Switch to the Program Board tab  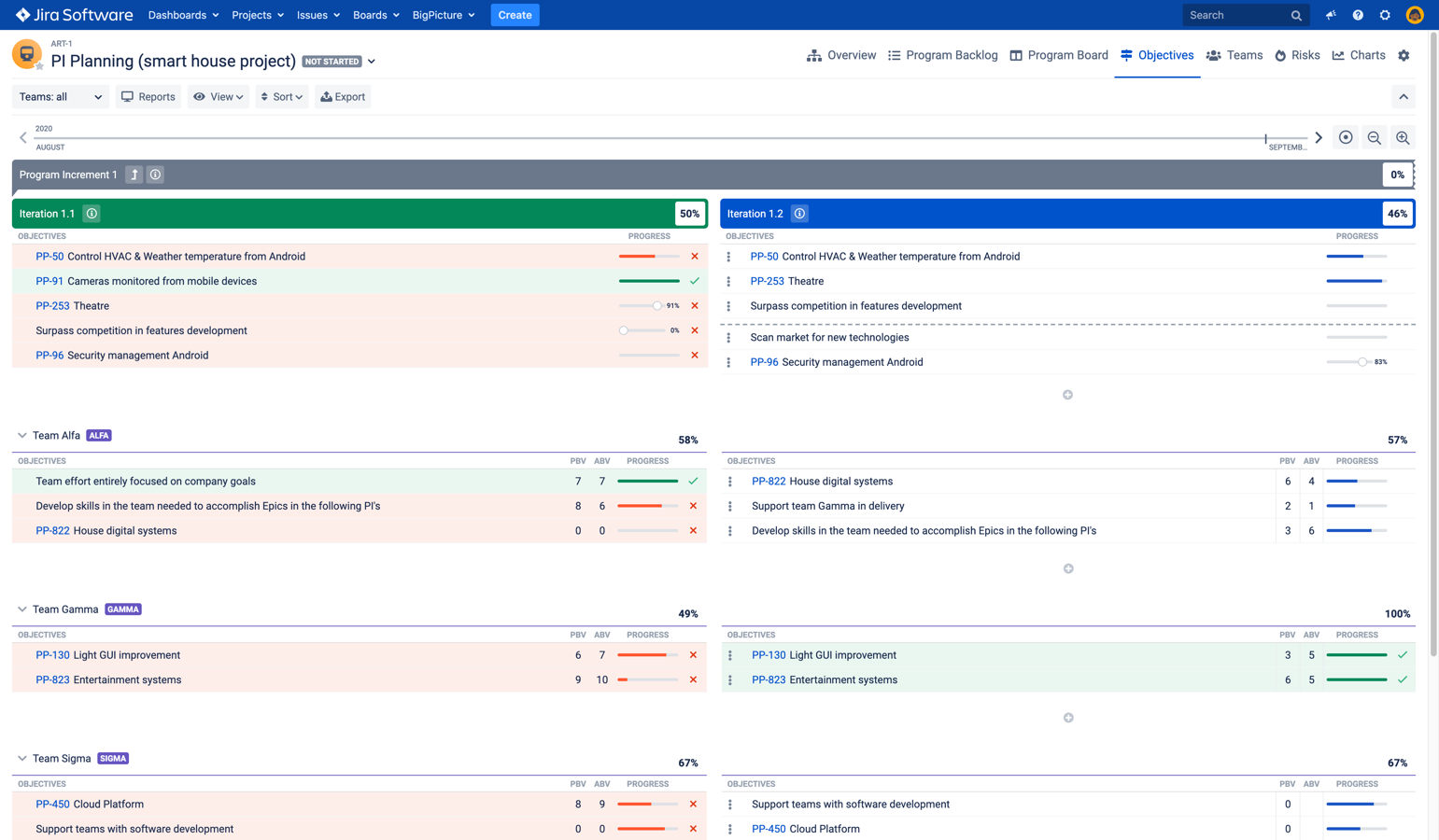coord(1058,55)
